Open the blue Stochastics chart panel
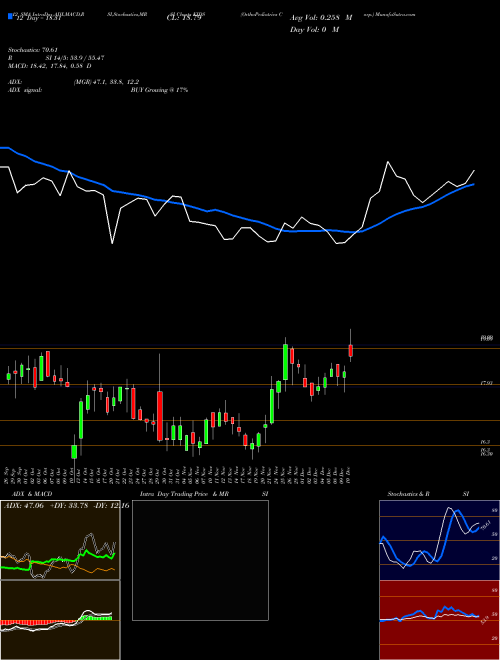 click(x=439, y=540)
